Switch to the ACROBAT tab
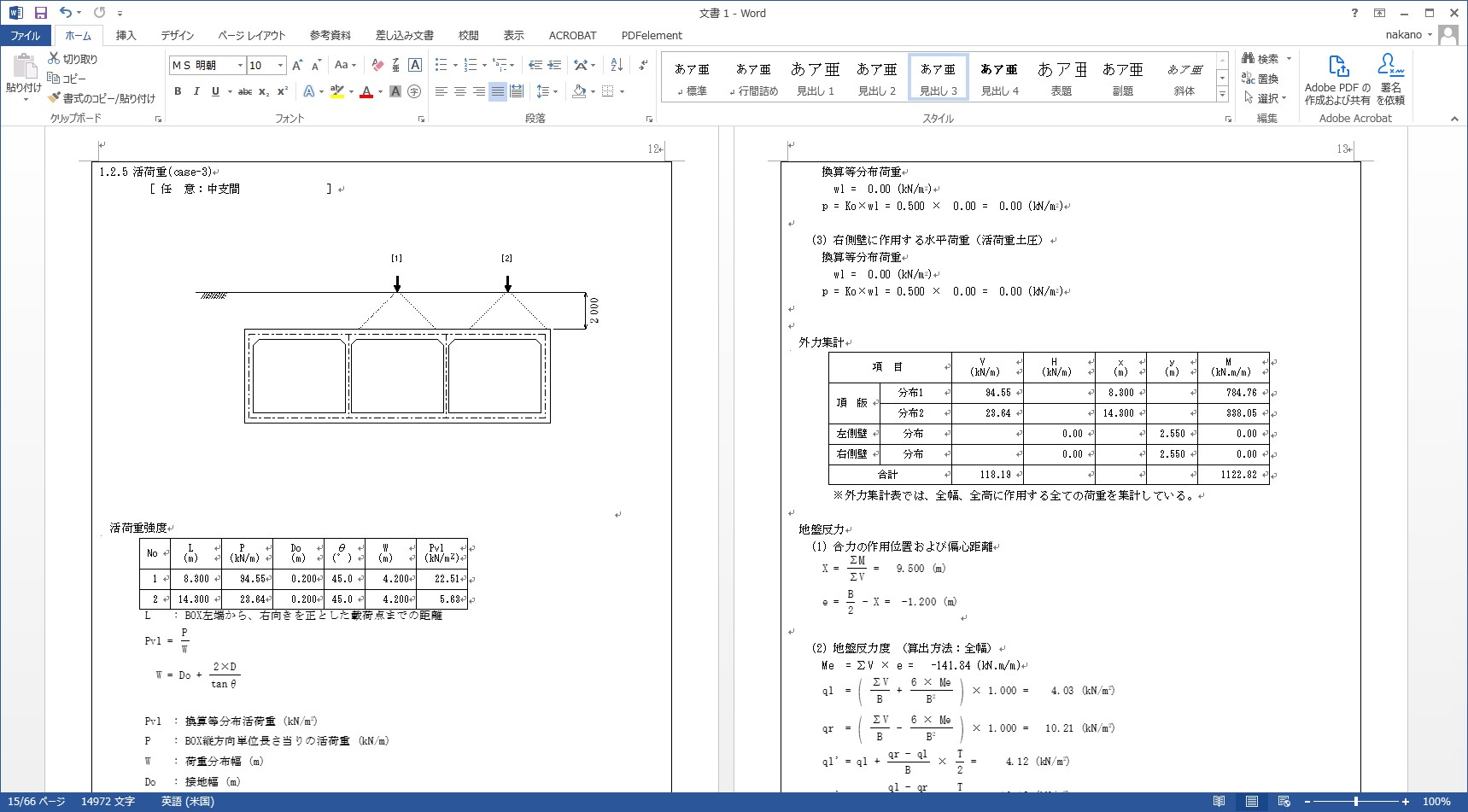The height and width of the screenshot is (812, 1468). (572, 35)
